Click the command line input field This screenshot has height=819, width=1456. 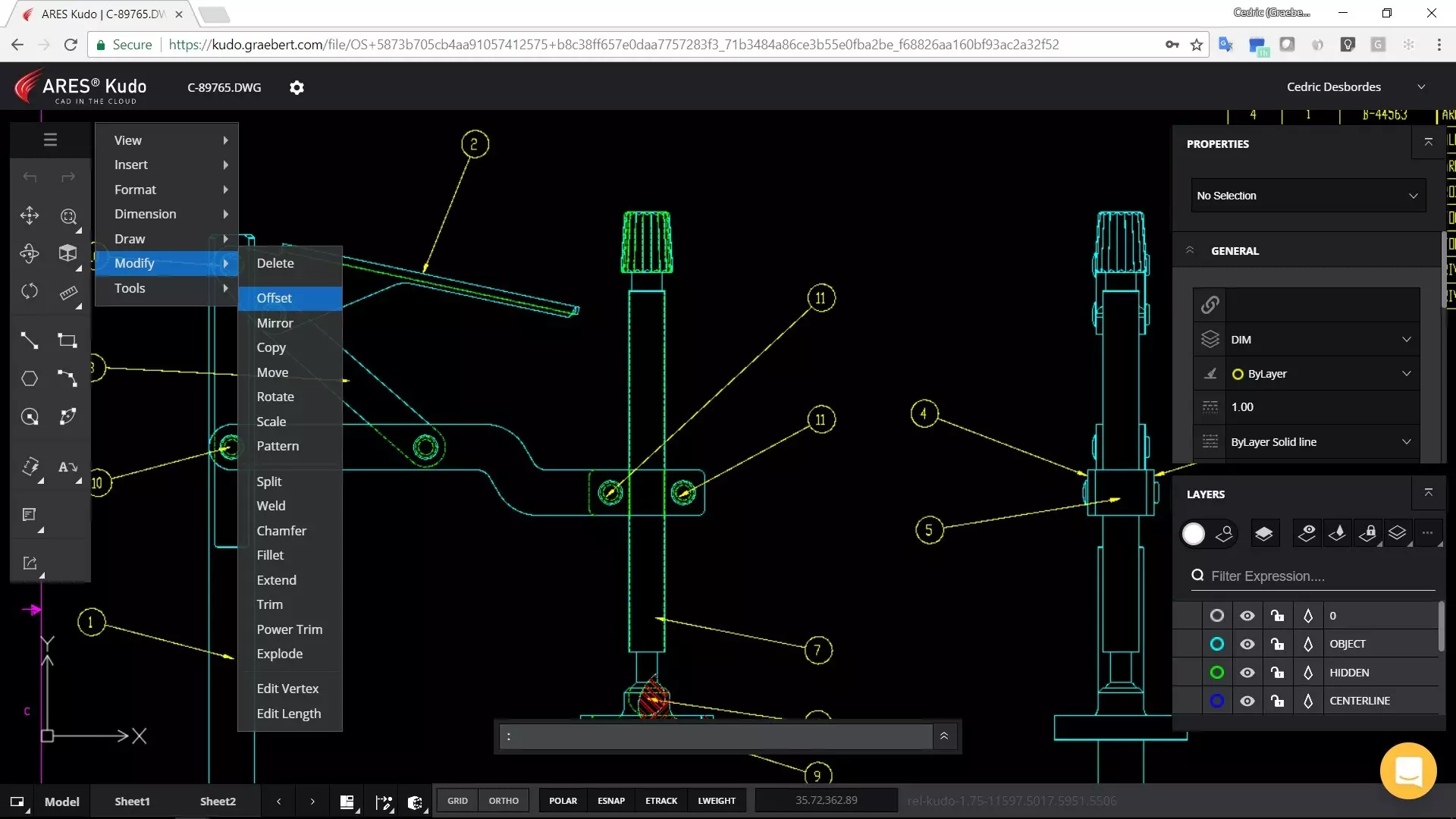pyautogui.click(x=716, y=736)
